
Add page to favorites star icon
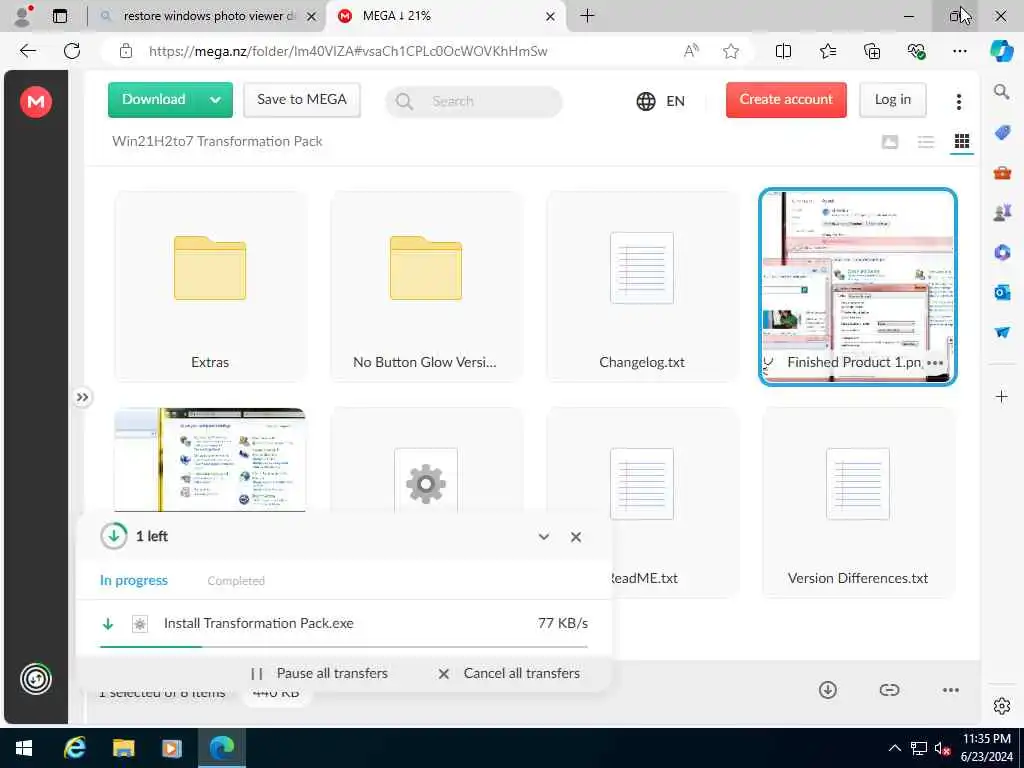point(731,51)
